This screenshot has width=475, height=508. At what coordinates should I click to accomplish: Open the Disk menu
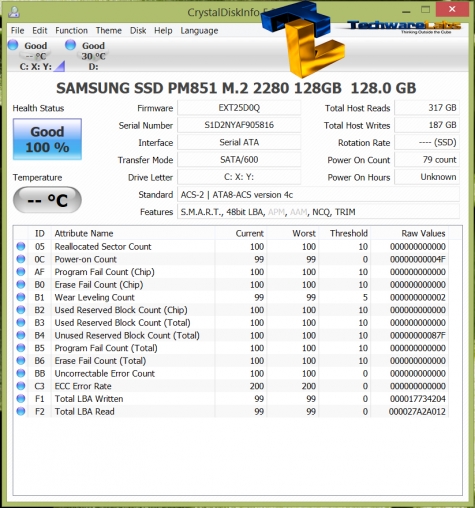[138, 31]
